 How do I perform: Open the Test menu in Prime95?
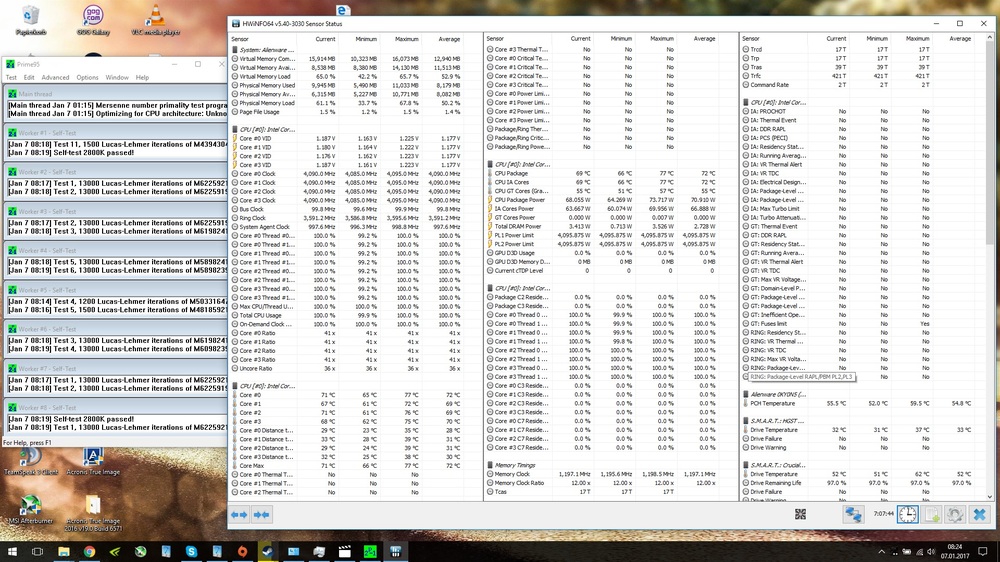[12, 77]
